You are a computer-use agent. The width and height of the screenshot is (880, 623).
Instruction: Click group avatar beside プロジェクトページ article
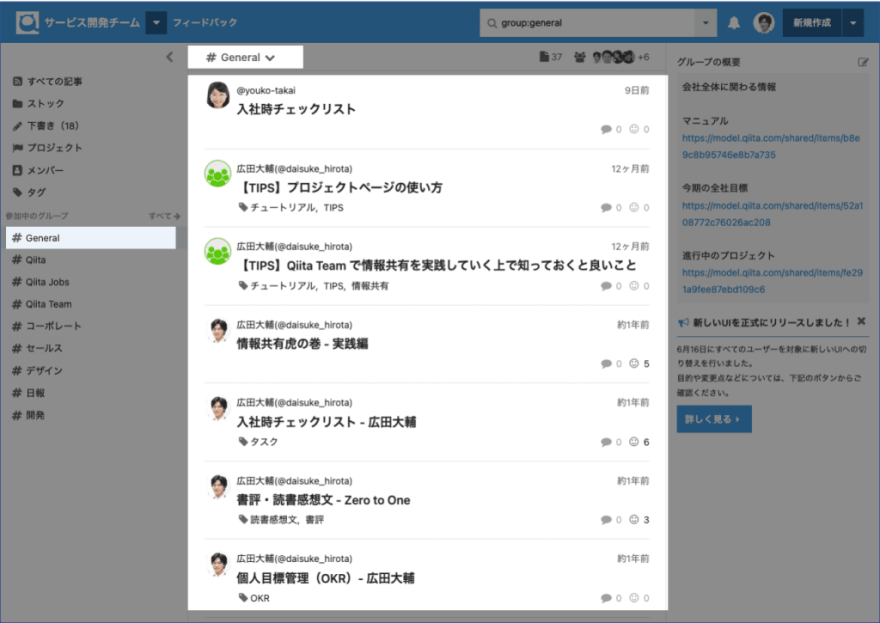pos(218,173)
